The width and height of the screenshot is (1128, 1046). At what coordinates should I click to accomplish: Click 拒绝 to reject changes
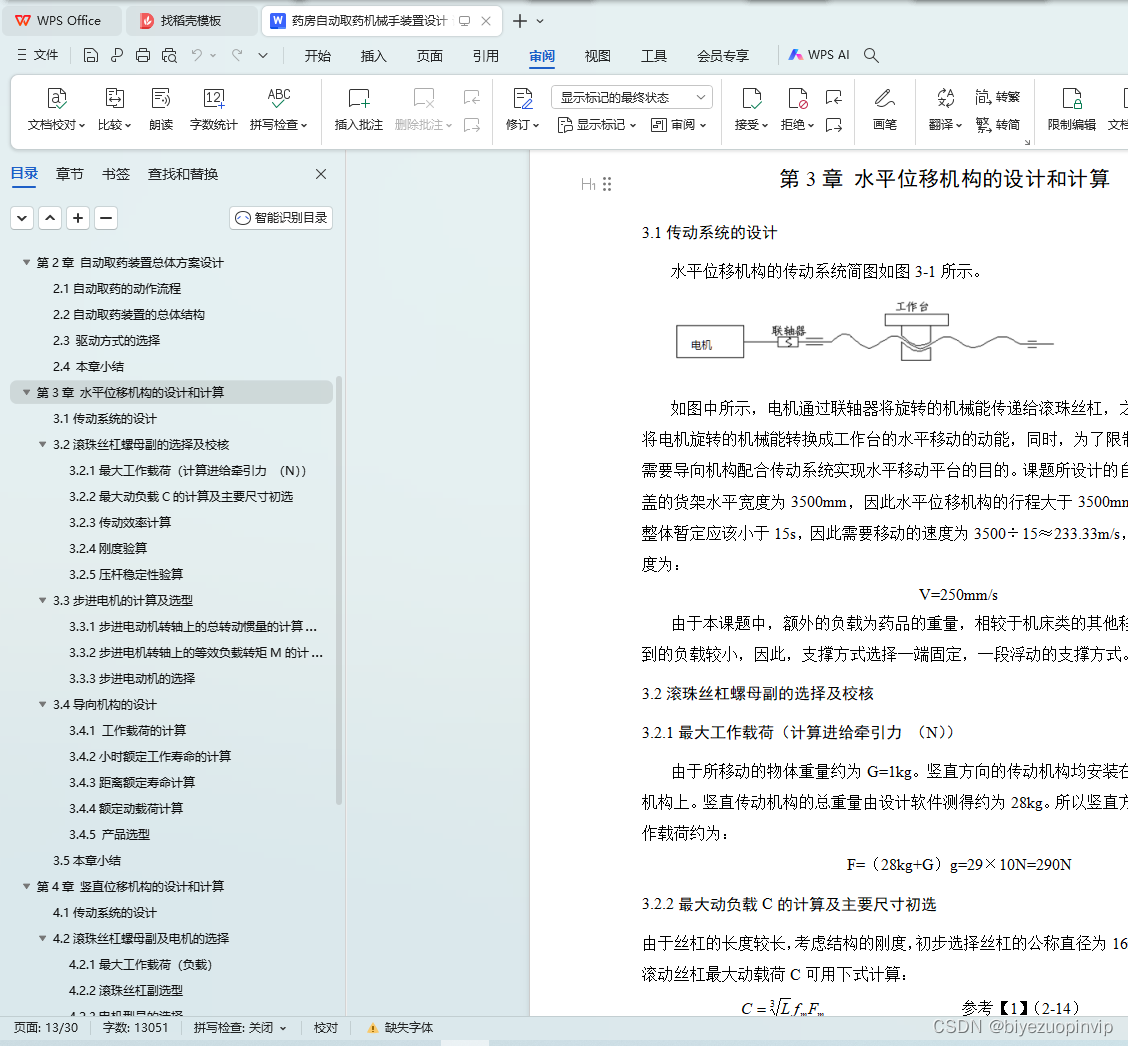pos(797,109)
